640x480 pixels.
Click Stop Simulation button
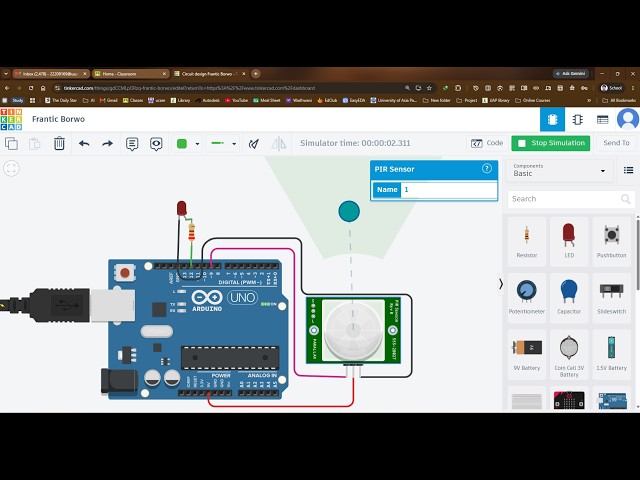coord(551,143)
